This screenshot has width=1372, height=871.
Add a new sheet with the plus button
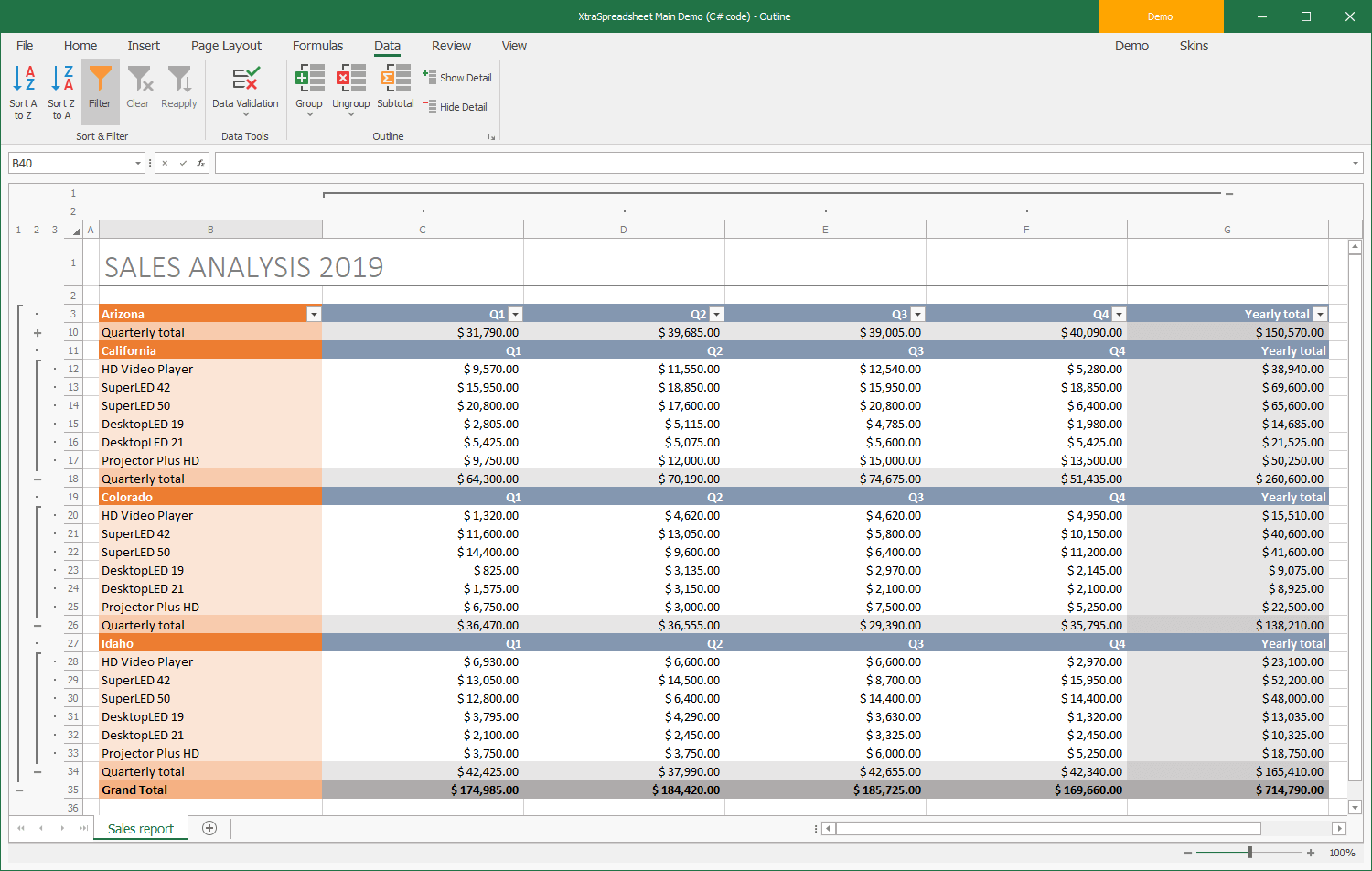tap(209, 828)
